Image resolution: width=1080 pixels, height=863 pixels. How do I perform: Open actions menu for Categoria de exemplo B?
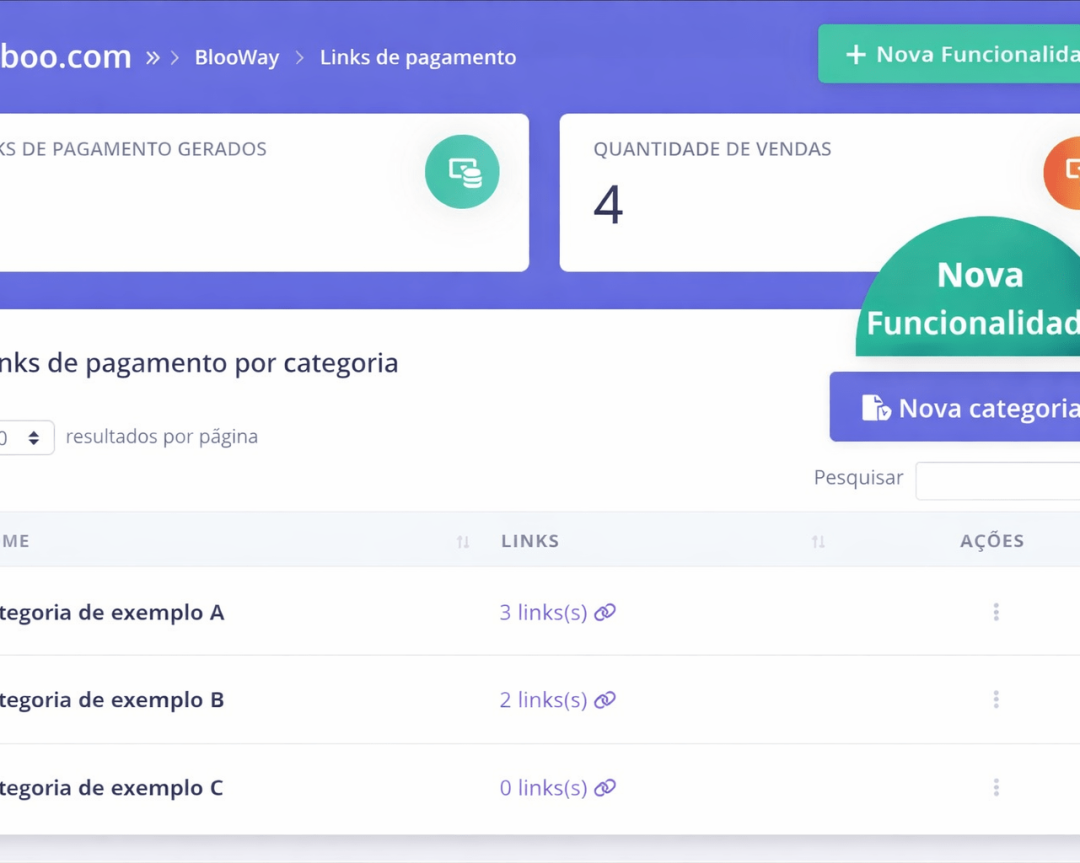point(996,699)
